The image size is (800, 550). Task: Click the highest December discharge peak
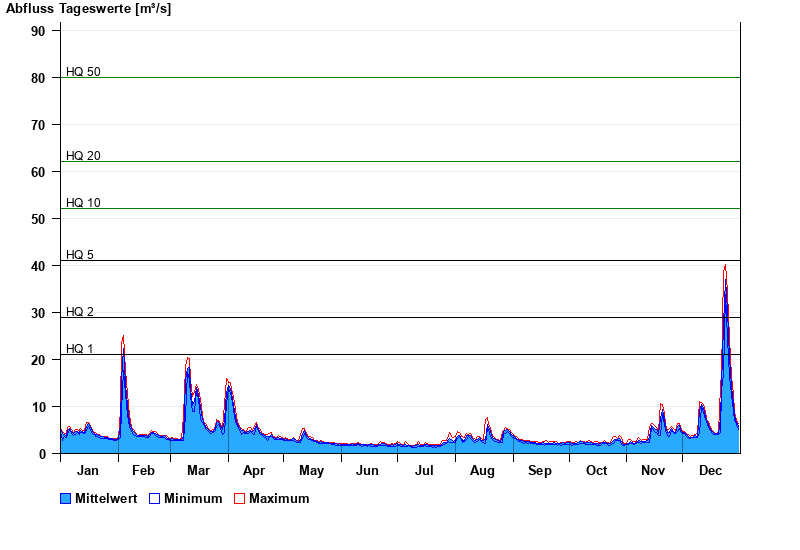tap(725, 267)
